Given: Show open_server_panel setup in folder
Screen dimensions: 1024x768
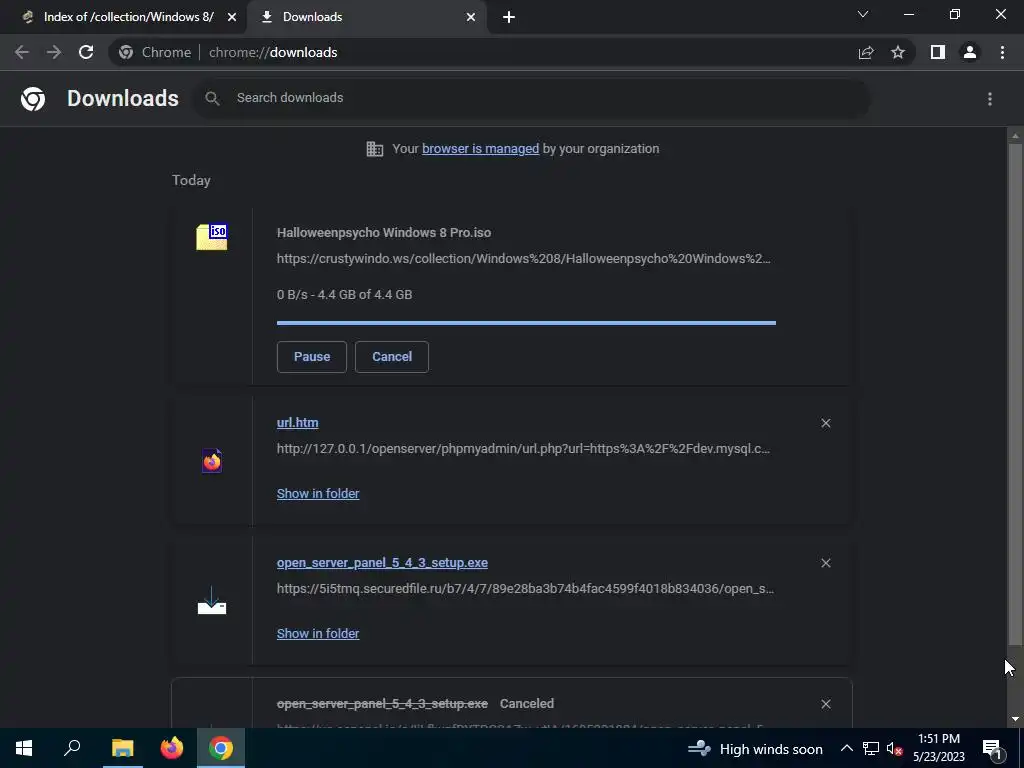Looking at the screenshot, I should click(x=318, y=633).
